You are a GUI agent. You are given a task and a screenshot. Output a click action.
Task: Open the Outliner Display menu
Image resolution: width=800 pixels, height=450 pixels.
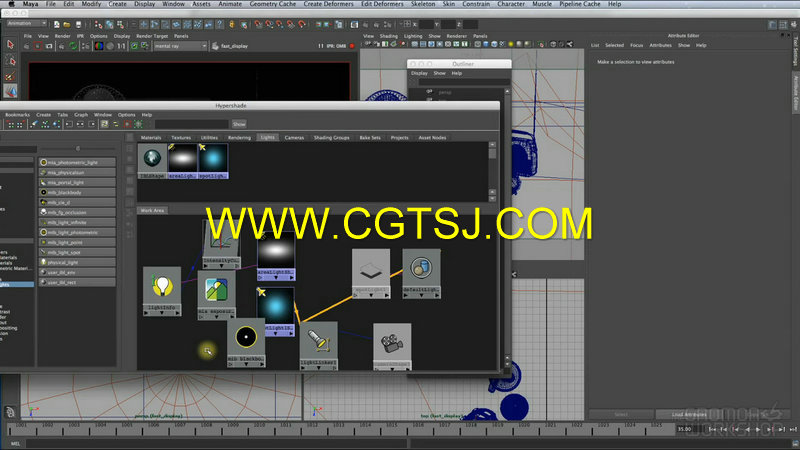pos(419,73)
